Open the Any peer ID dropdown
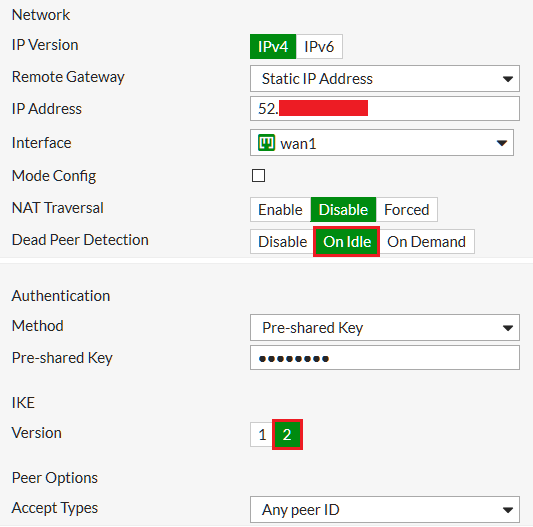 tap(385, 510)
